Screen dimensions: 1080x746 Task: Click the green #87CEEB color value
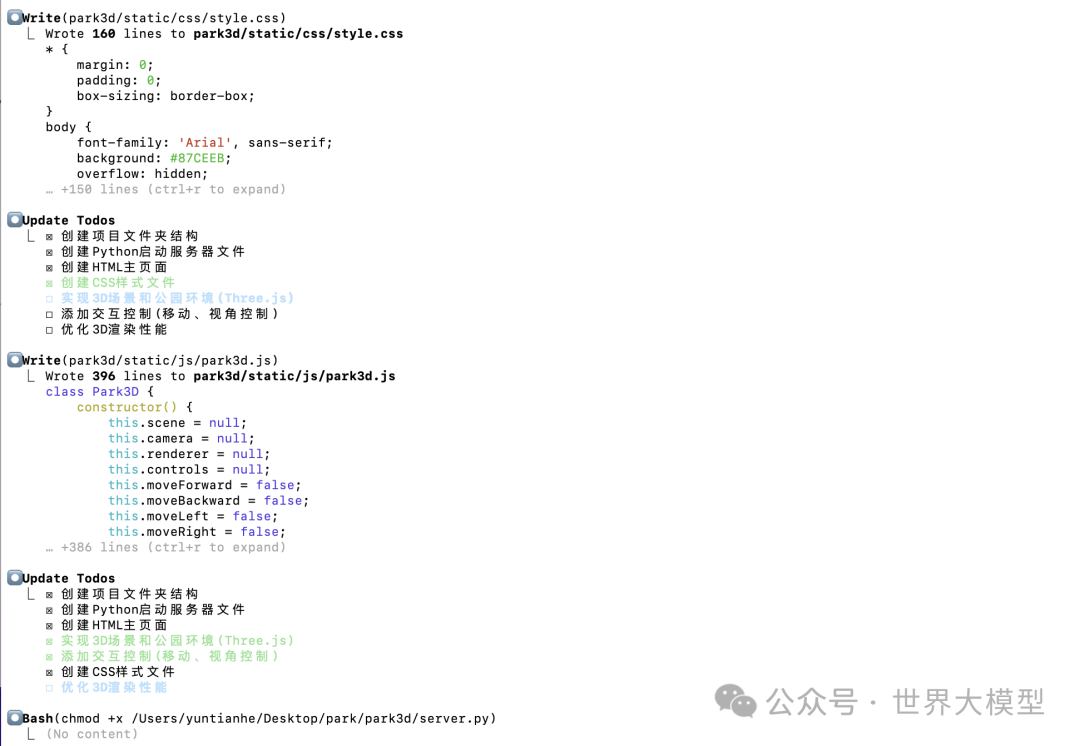coord(197,158)
